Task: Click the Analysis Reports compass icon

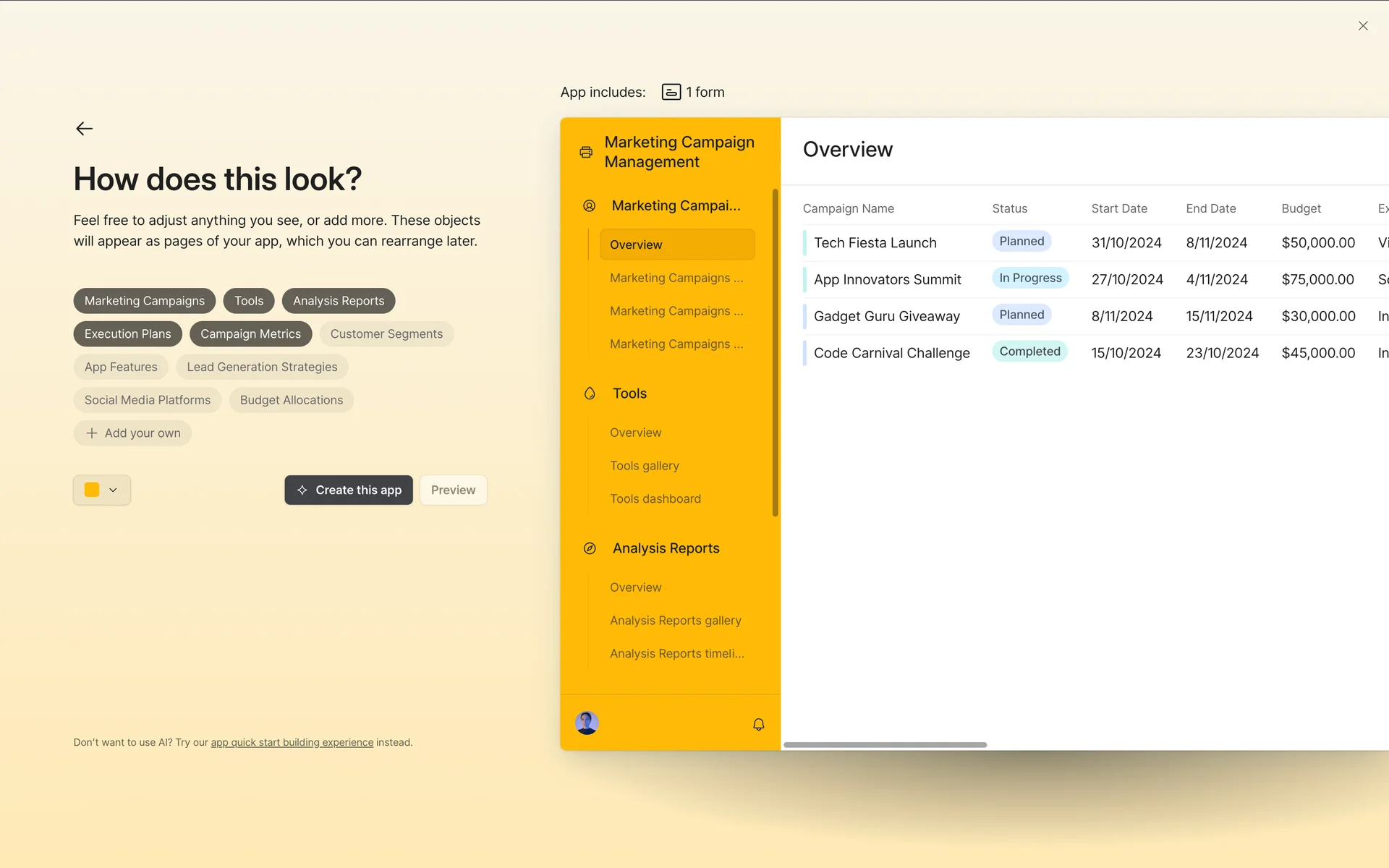Action: click(590, 548)
